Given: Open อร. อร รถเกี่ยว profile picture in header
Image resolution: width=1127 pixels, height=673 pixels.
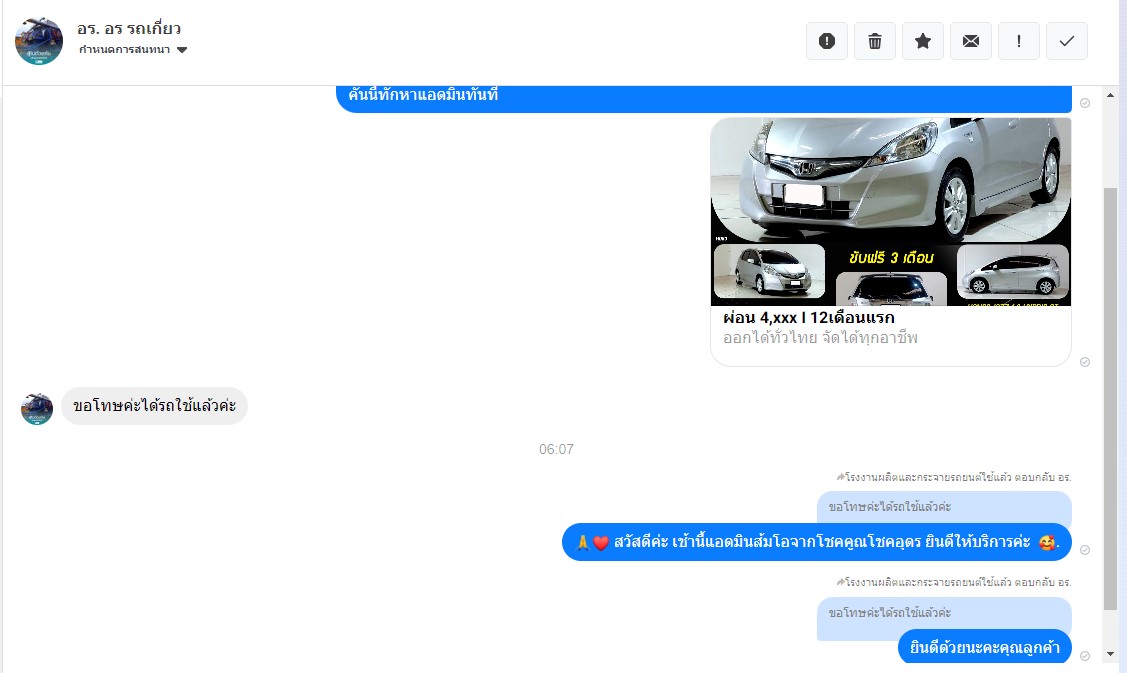Looking at the screenshot, I should tap(39, 41).
